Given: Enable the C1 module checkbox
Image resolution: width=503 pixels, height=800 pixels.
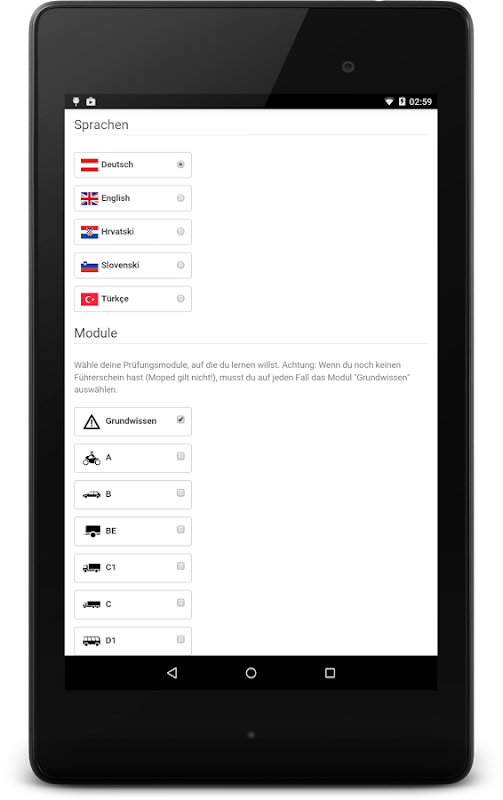Looking at the screenshot, I should [x=181, y=566].
